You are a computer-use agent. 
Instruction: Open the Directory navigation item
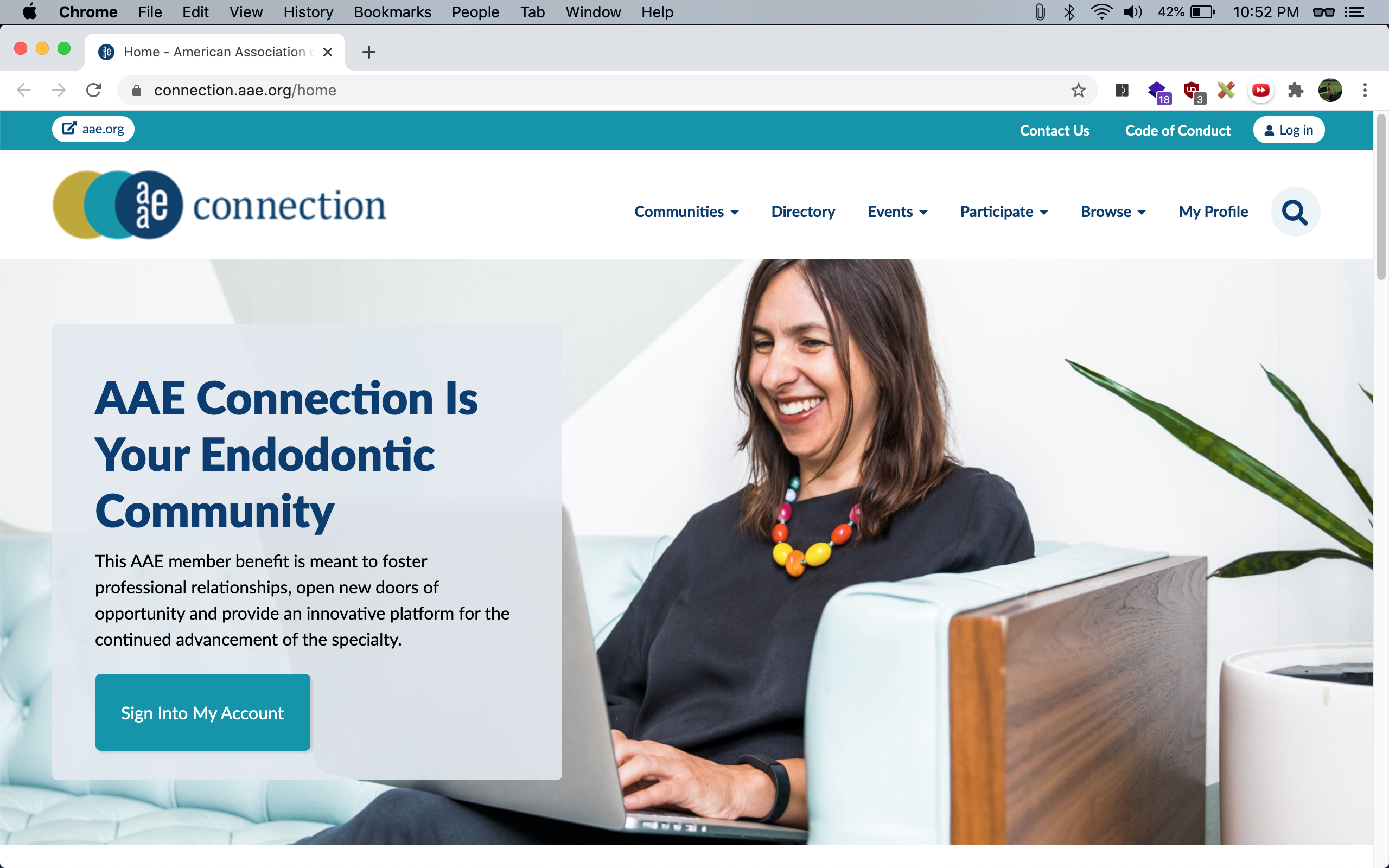[x=803, y=212]
